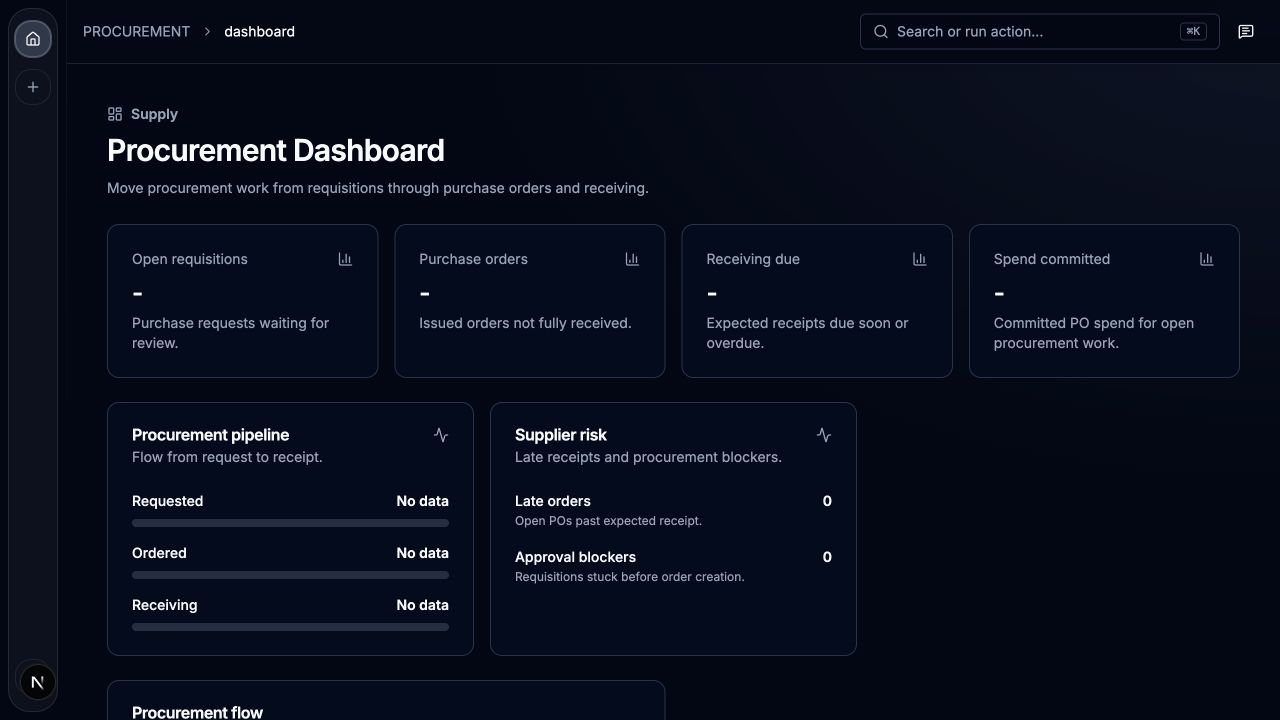Image resolution: width=1280 pixels, height=720 pixels.
Task: Open the chat messages icon at top right
Action: coord(1246,32)
